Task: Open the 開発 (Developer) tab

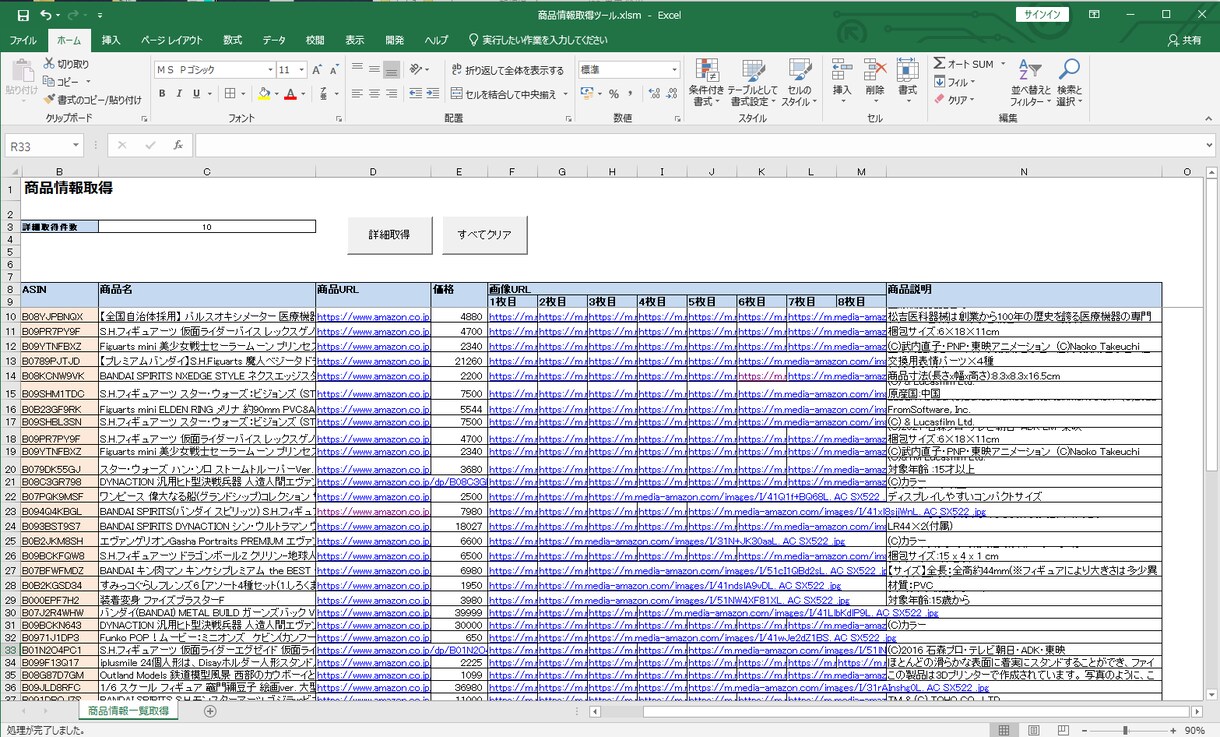Action: (x=395, y=40)
